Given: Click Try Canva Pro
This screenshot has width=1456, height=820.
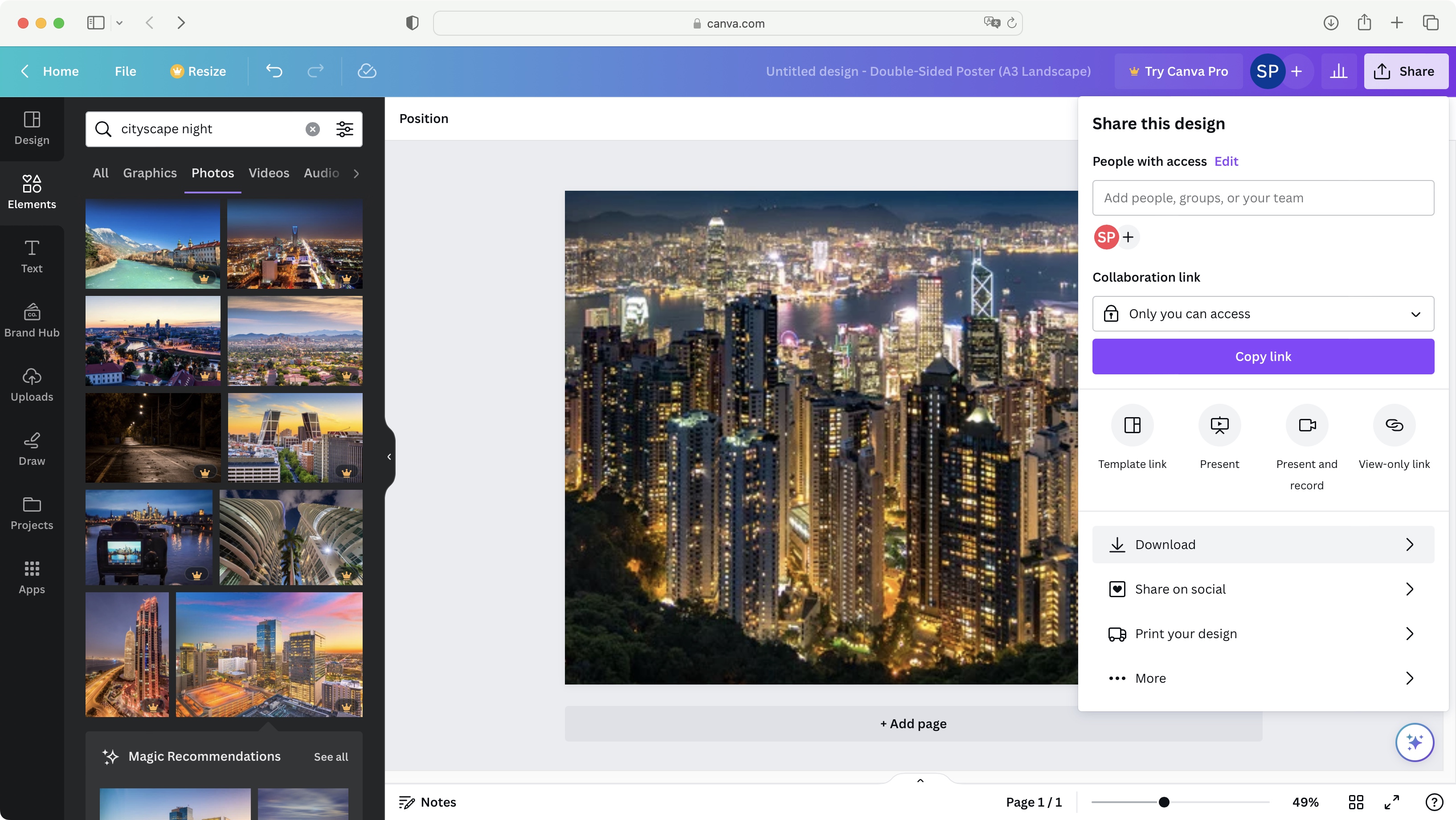Looking at the screenshot, I should (x=1178, y=71).
